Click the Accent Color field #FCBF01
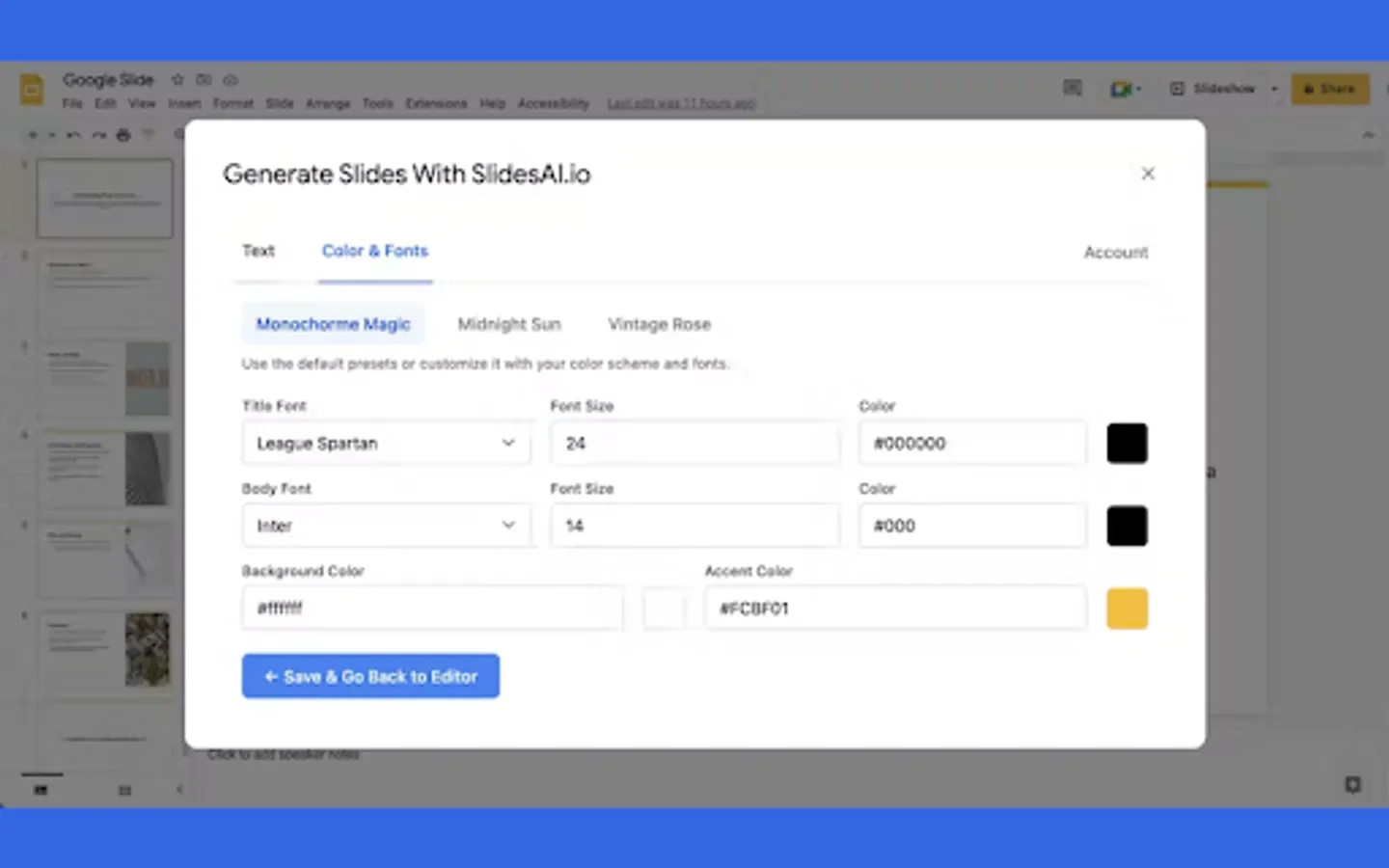Viewport: 1389px width, 868px height. tap(895, 608)
